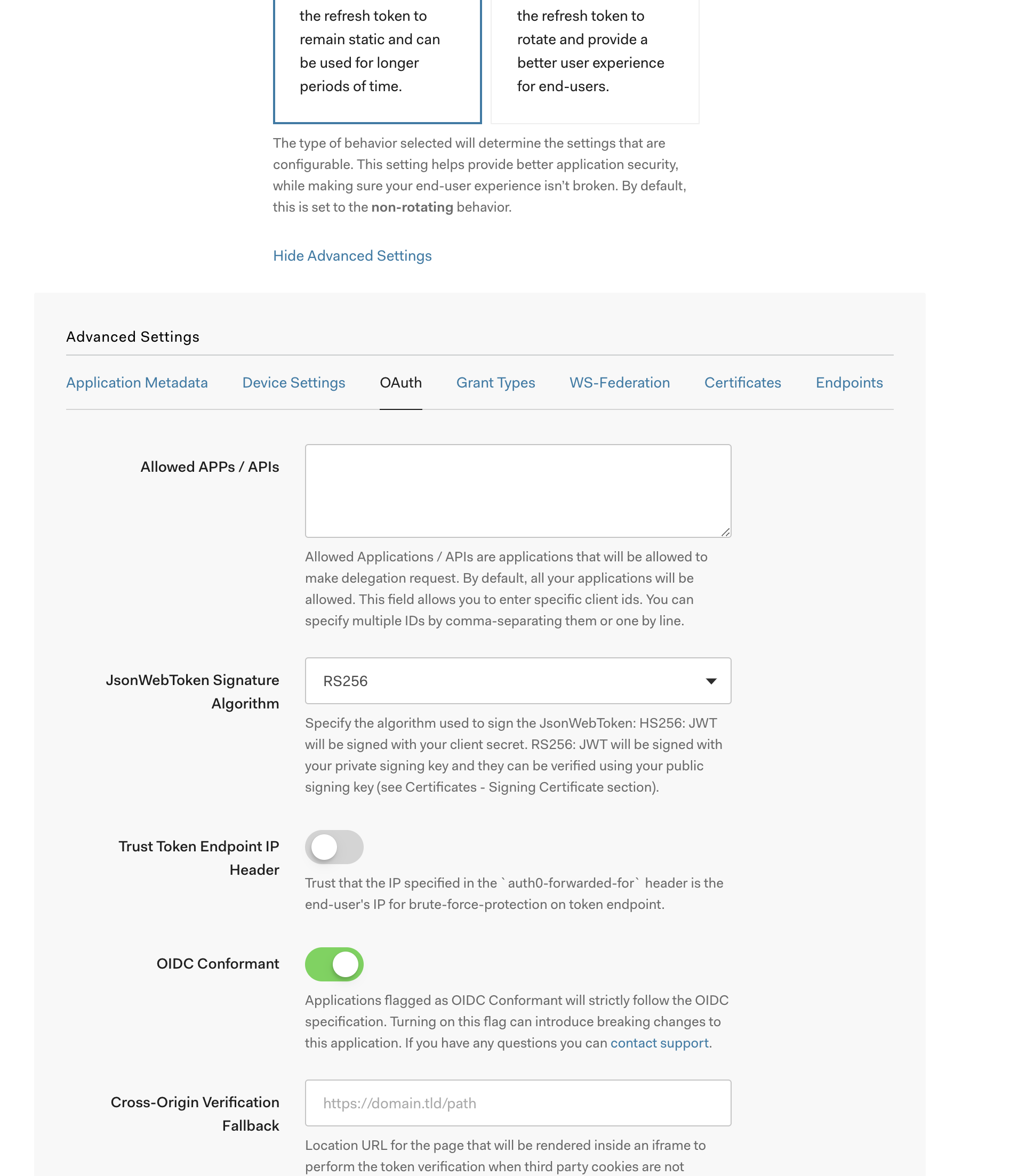Click the Advanced Settings heading
Screen dimensions: 1010x1176
[x=133, y=336]
